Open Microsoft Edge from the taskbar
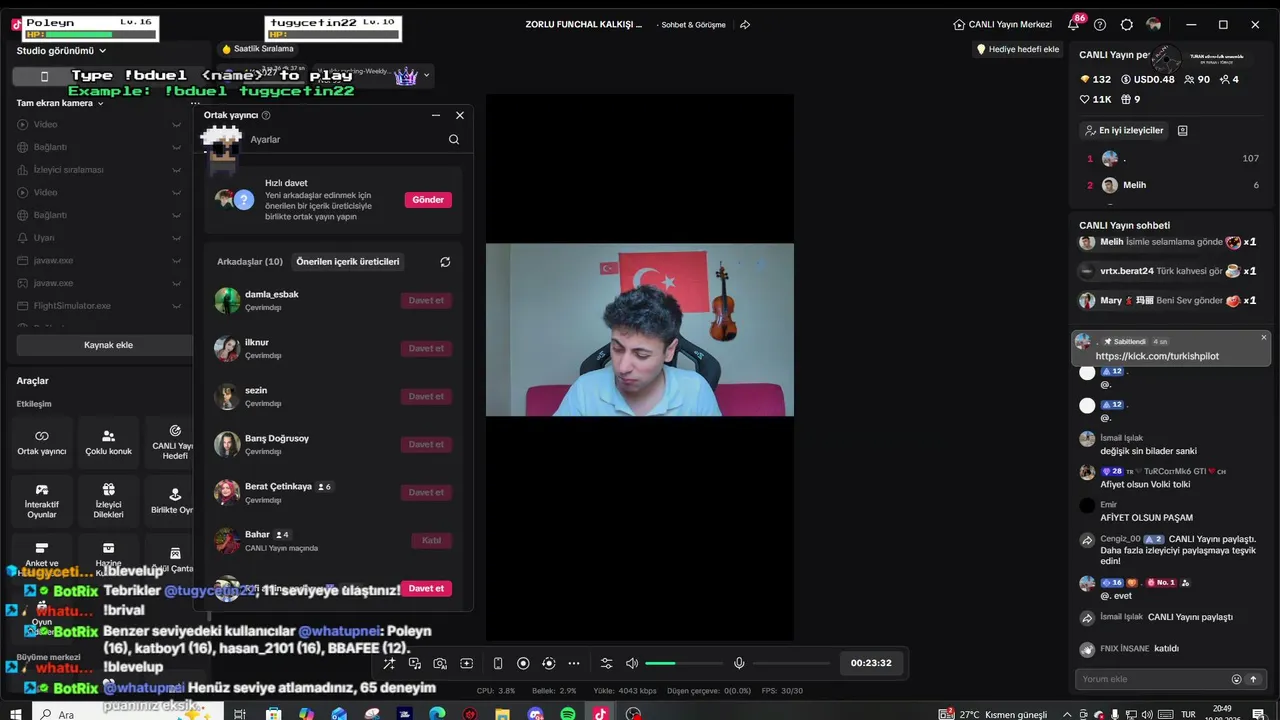The image size is (1280, 720). pyautogui.click(x=437, y=714)
